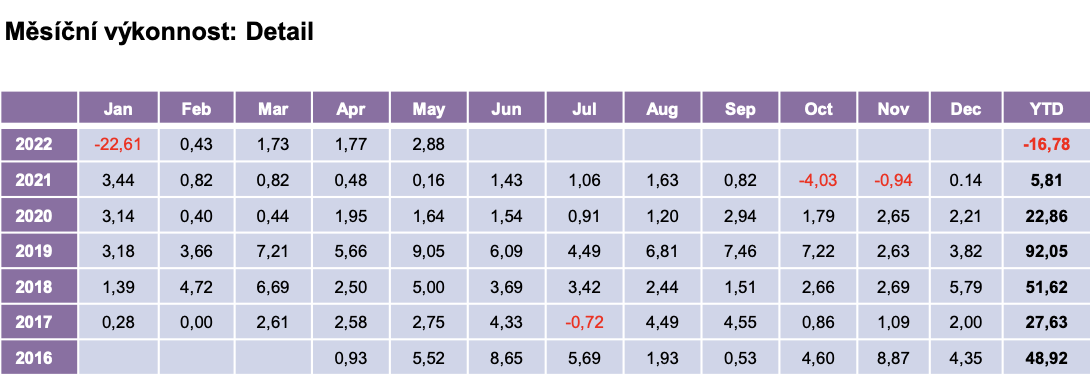Select the -22,61 cell in January 2022
The image size is (1090, 376).
(x=118, y=145)
